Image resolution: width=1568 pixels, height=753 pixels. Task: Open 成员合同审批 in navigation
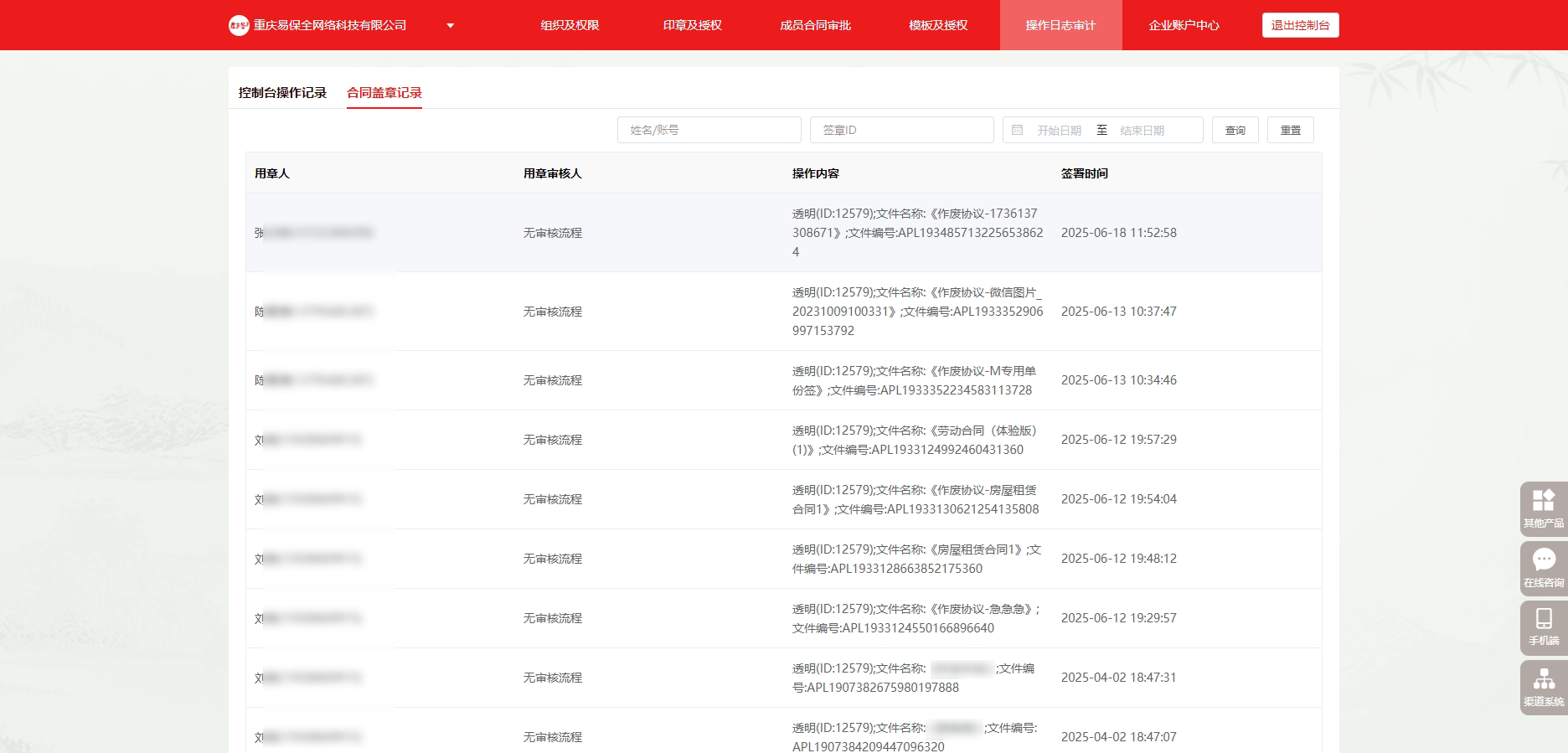815,25
